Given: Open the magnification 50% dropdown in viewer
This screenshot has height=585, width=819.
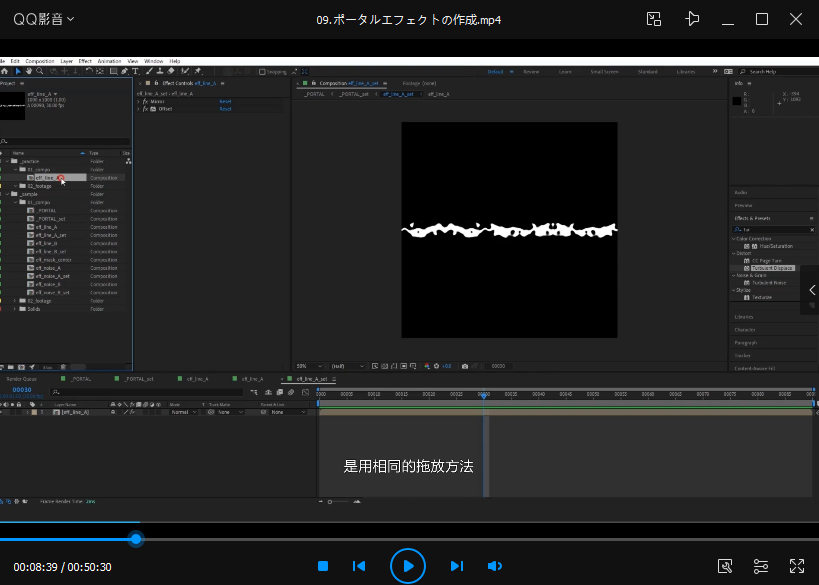Looking at the screenshot, I should [304, 366].
